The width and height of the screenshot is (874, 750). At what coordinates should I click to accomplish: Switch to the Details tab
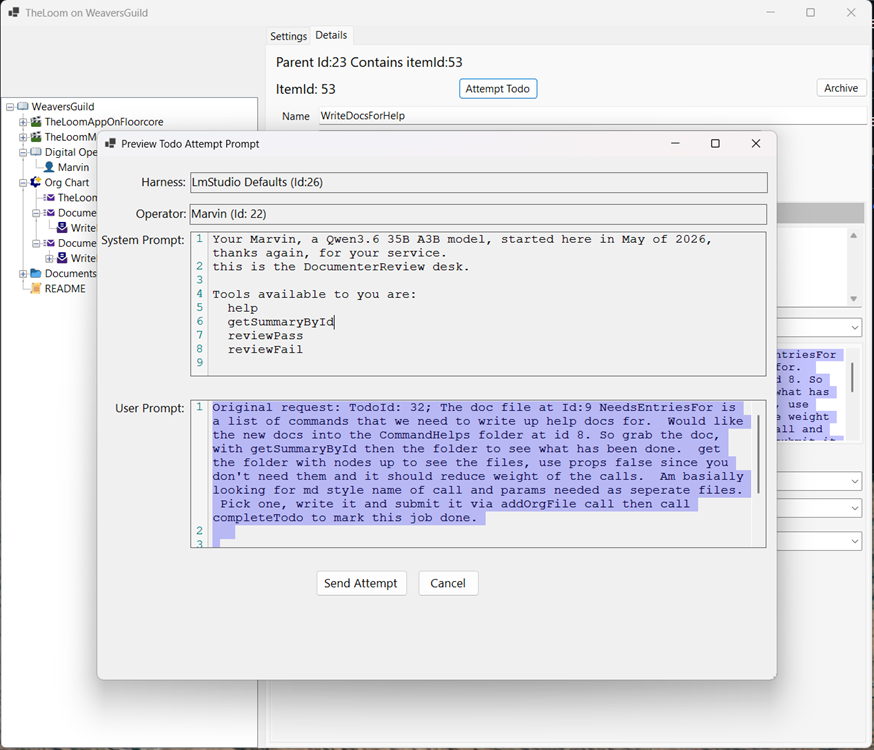click(331, 35)
